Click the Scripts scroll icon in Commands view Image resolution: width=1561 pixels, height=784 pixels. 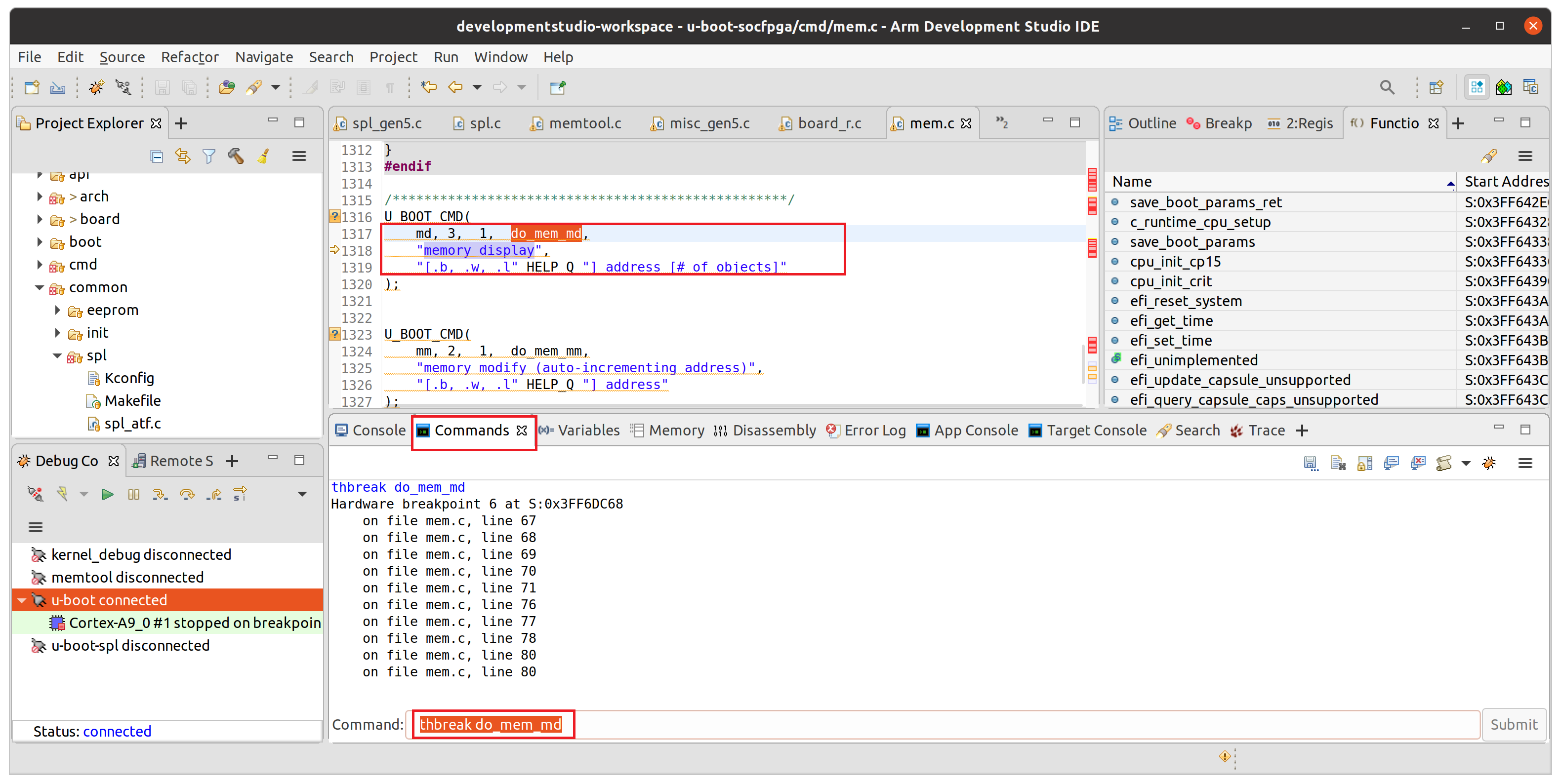tap(1444, 463)
